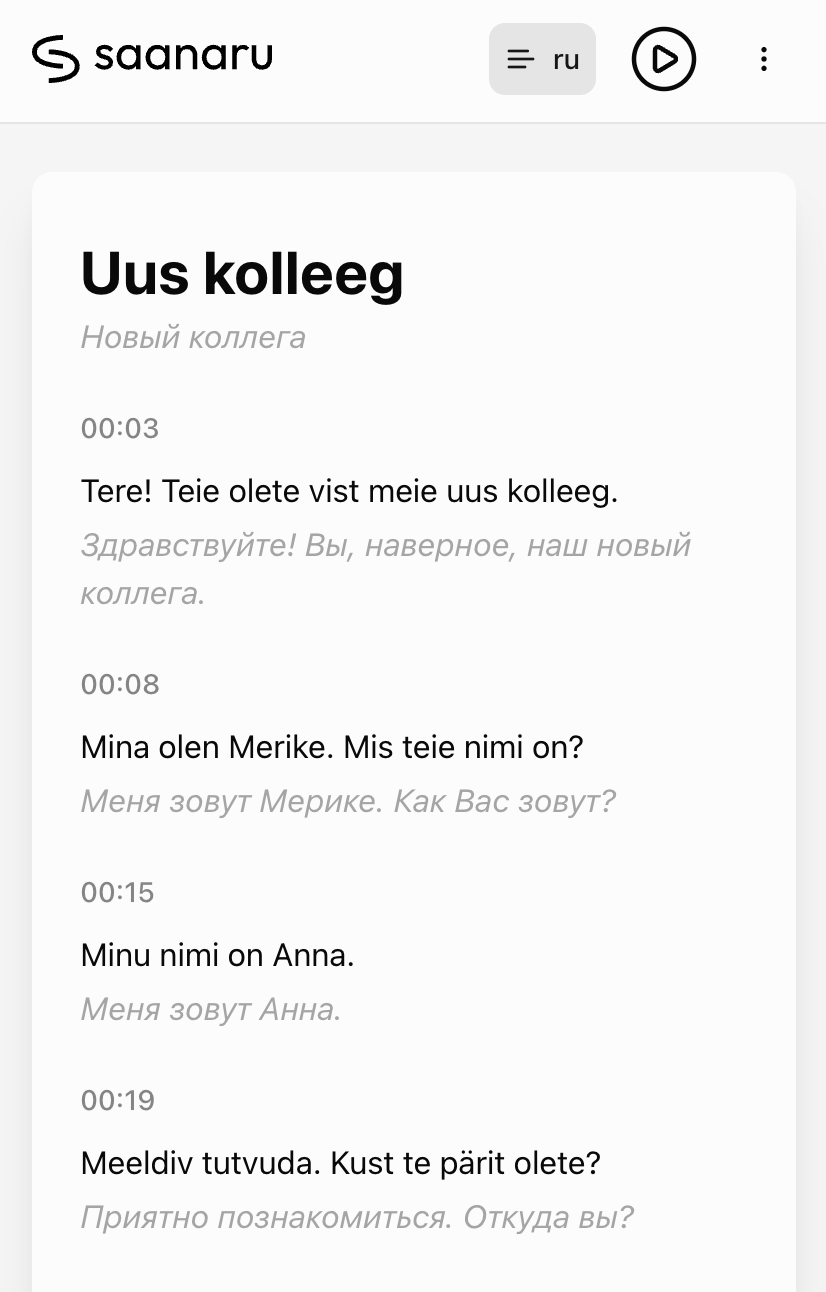Jump to timestamp 00:03
Image resolution: width=826 pixels, height=1292 pixels.
120,429
